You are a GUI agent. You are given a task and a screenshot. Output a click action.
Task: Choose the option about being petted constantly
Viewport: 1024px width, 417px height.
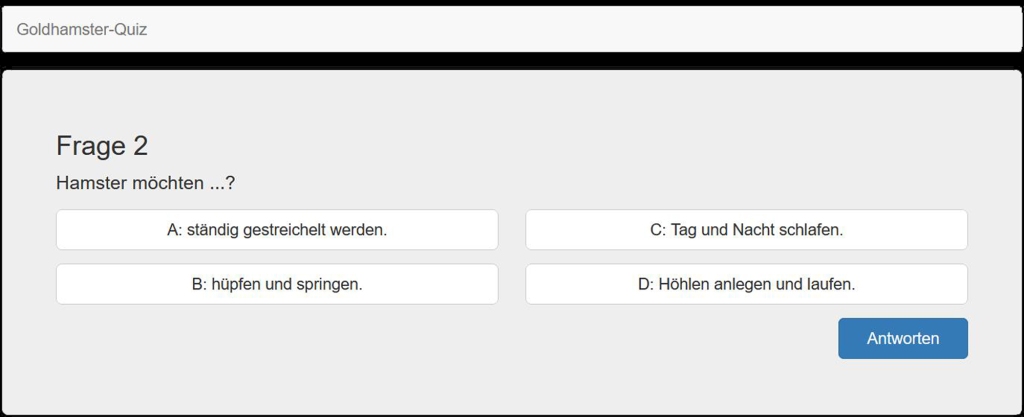[x=277, y=230]
